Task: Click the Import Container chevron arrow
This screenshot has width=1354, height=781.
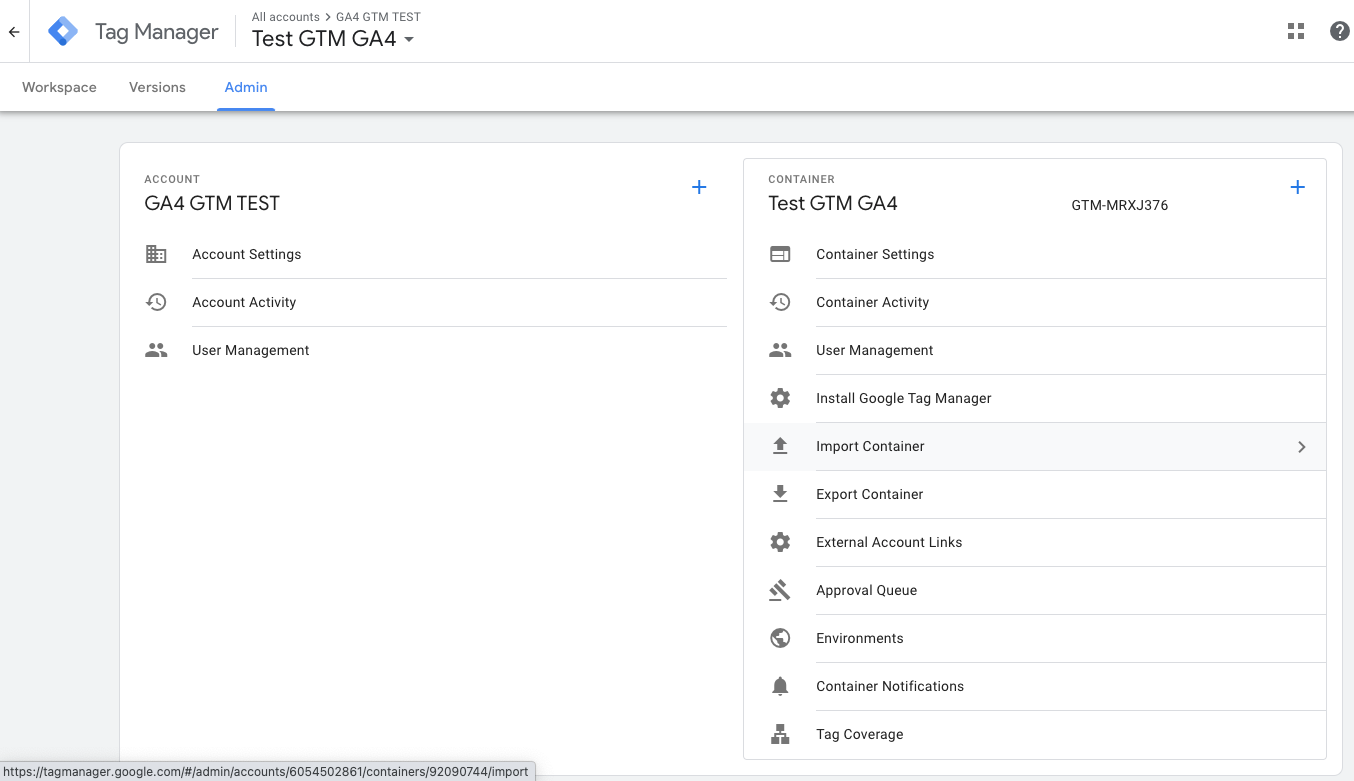Action: 1301,447
